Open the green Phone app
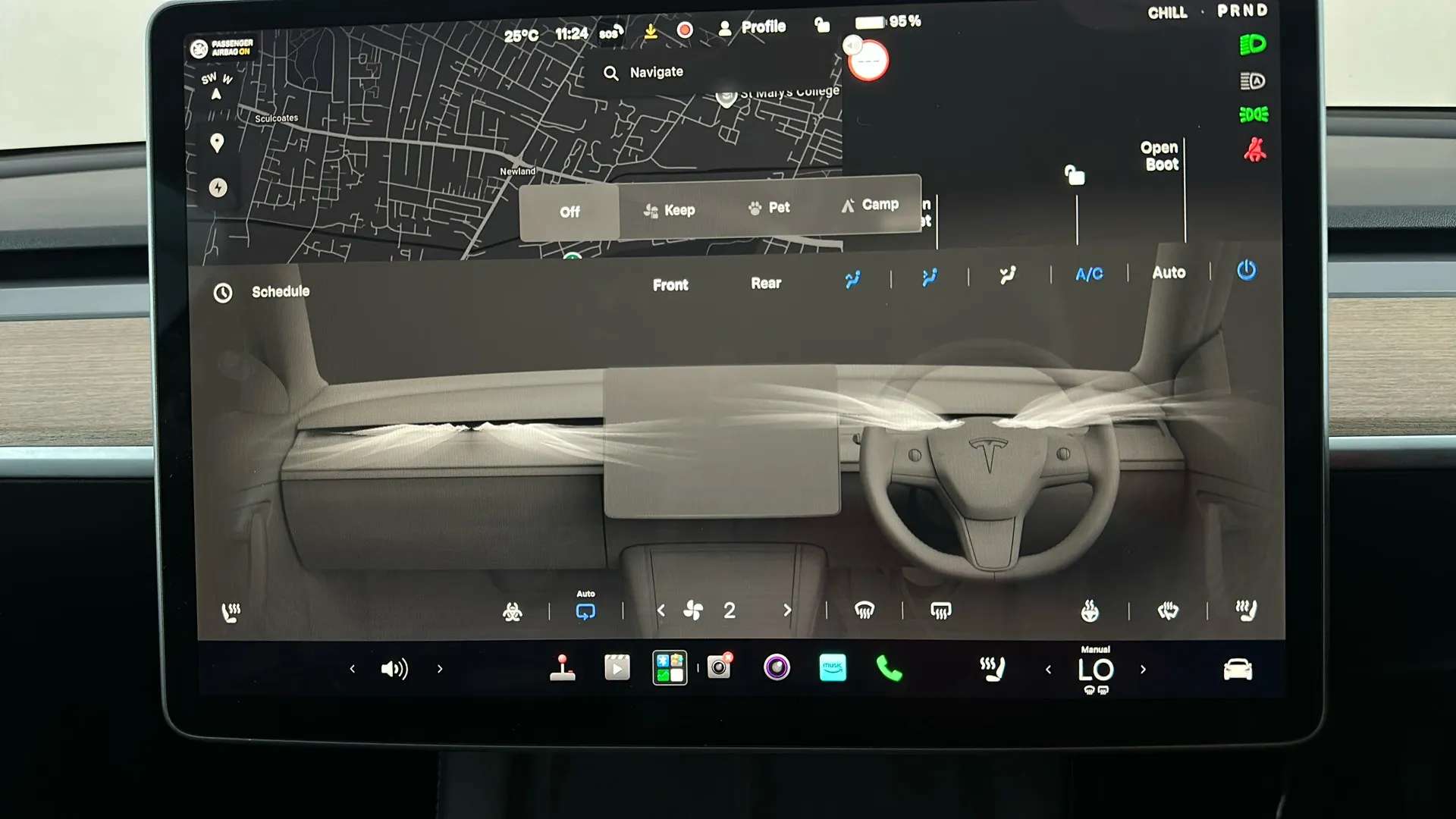Viewport: 1456px width, 819px height. pyautogui.click(x=889, y=668)
